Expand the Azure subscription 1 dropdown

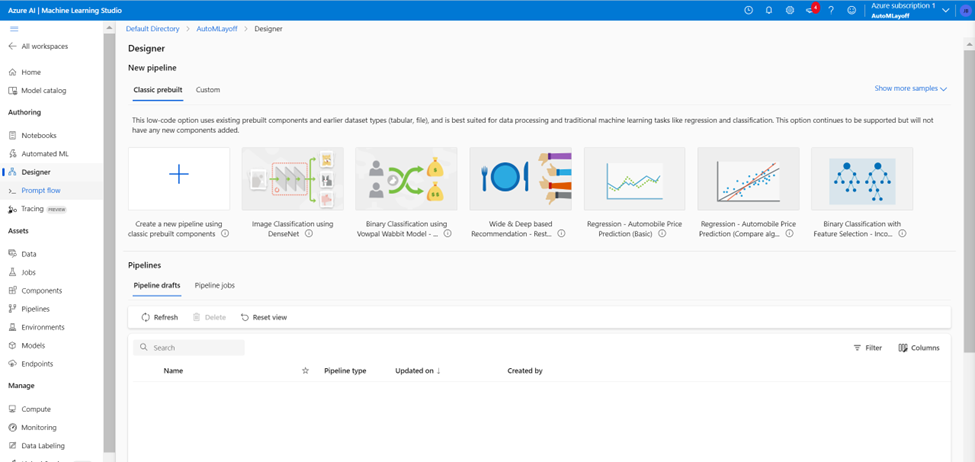click(x=946, y=11)
